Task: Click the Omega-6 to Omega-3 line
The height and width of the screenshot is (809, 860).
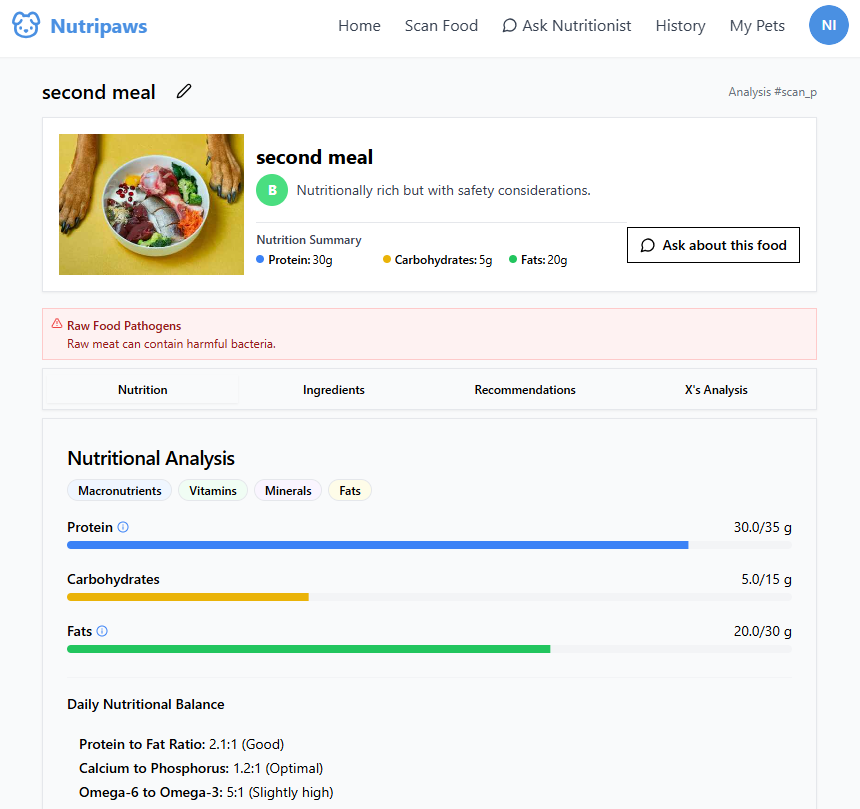Action: (x=206, y=793)
